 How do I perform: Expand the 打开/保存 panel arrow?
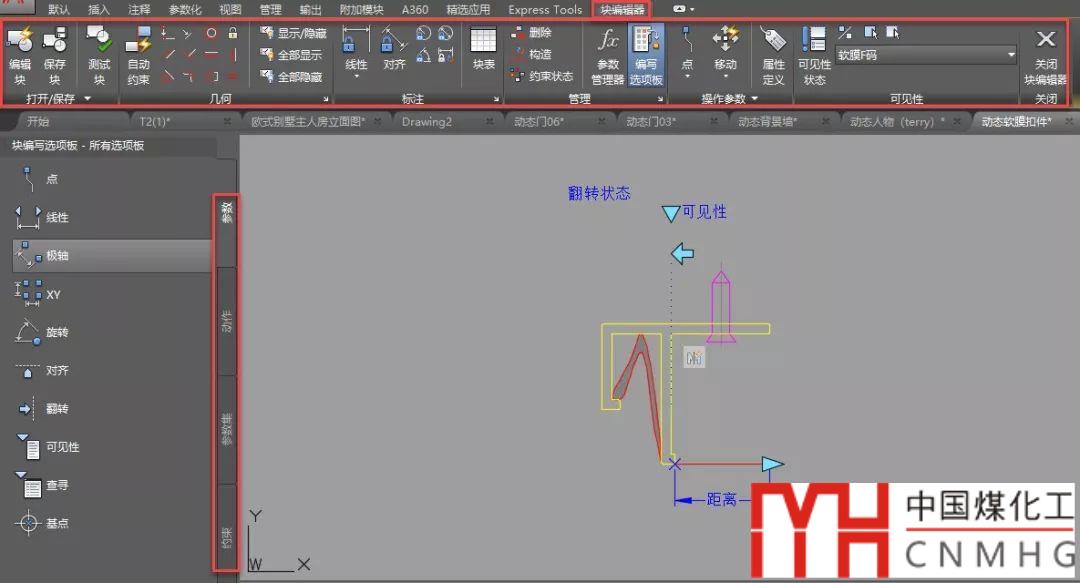[x=88, y=99]
